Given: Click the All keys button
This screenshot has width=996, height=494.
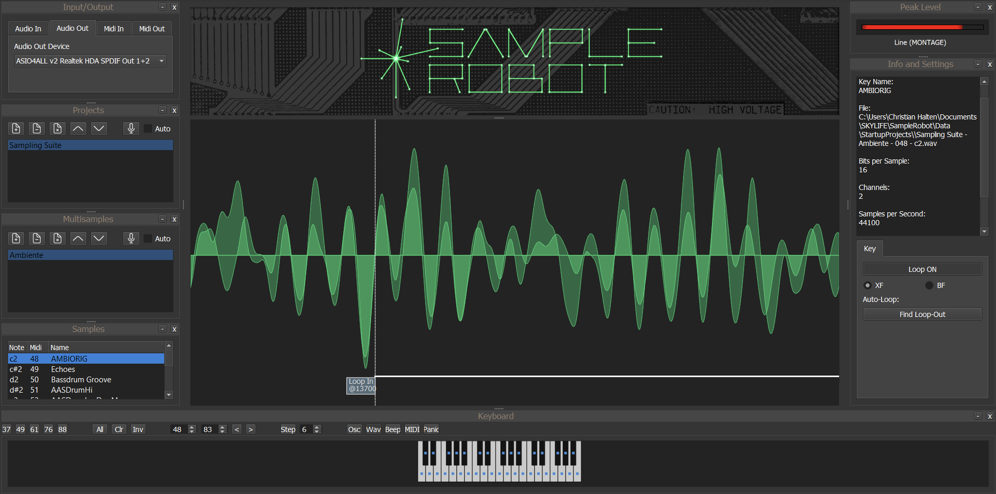Looking at the screenshot, I should (100, 429).
